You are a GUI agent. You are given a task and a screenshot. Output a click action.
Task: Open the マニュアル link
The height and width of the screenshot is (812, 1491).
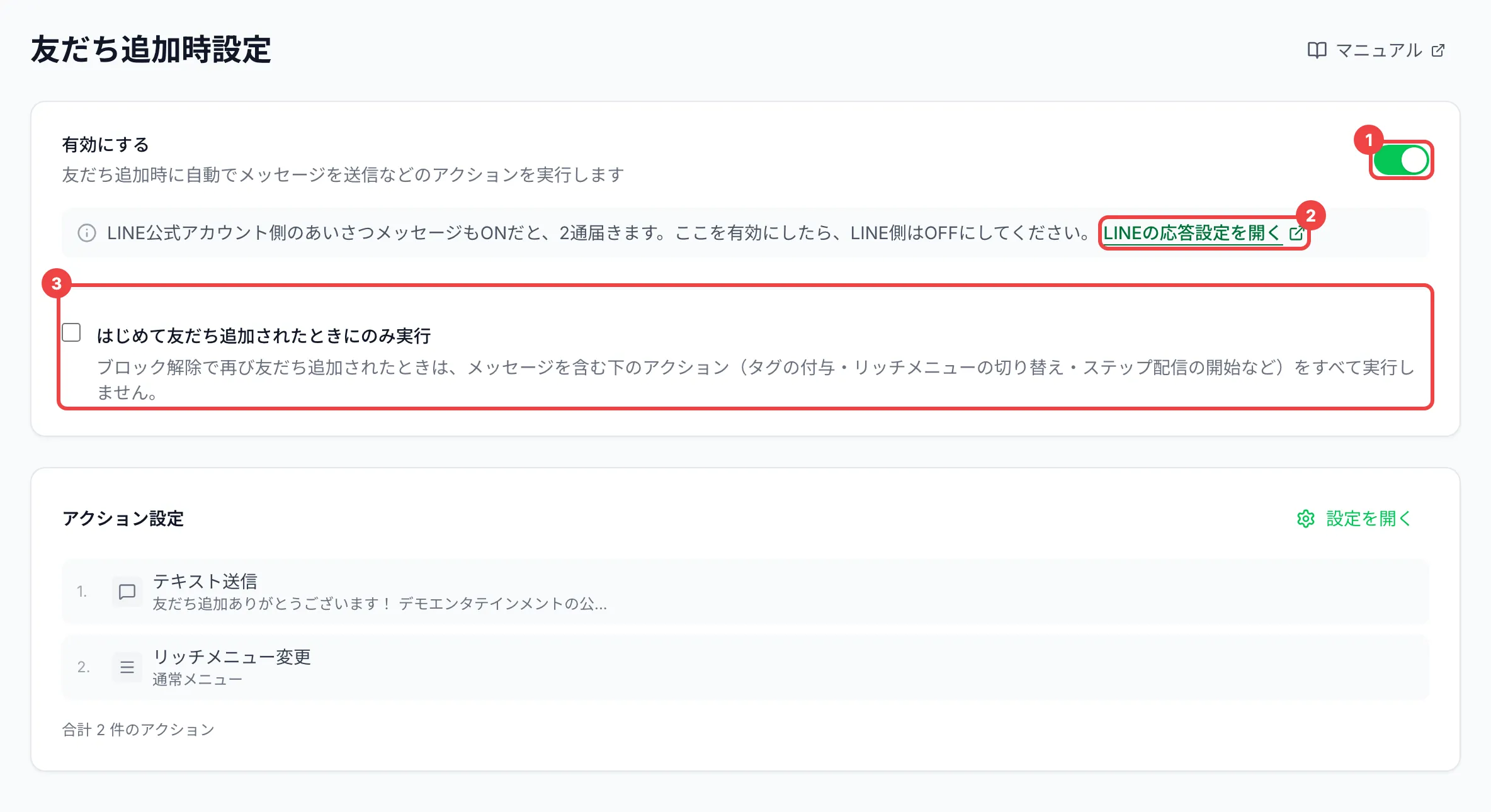(x=1376, y=50)
